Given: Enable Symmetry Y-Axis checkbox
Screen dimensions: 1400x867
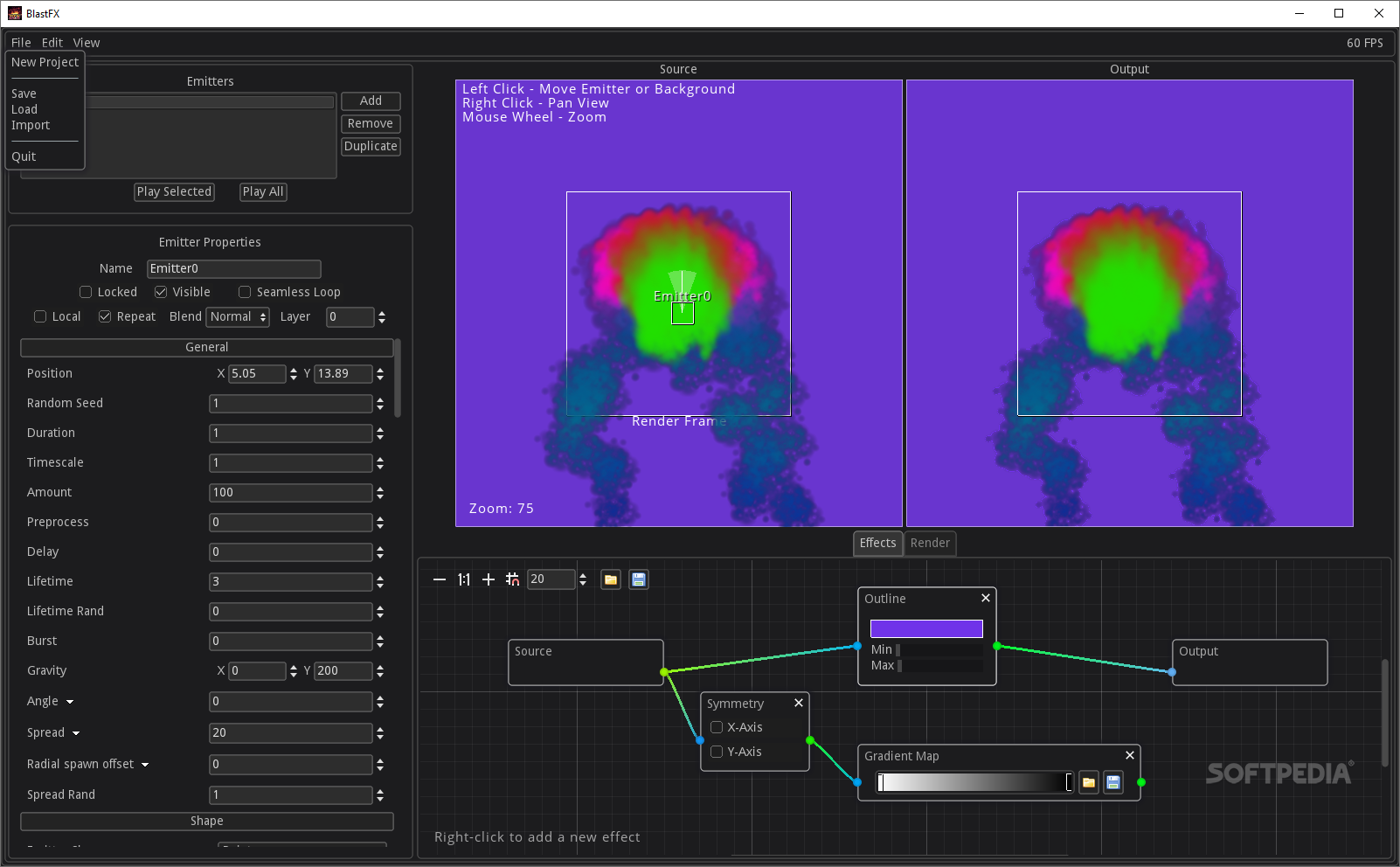Looking at the screenshot, I should point(717,752).
